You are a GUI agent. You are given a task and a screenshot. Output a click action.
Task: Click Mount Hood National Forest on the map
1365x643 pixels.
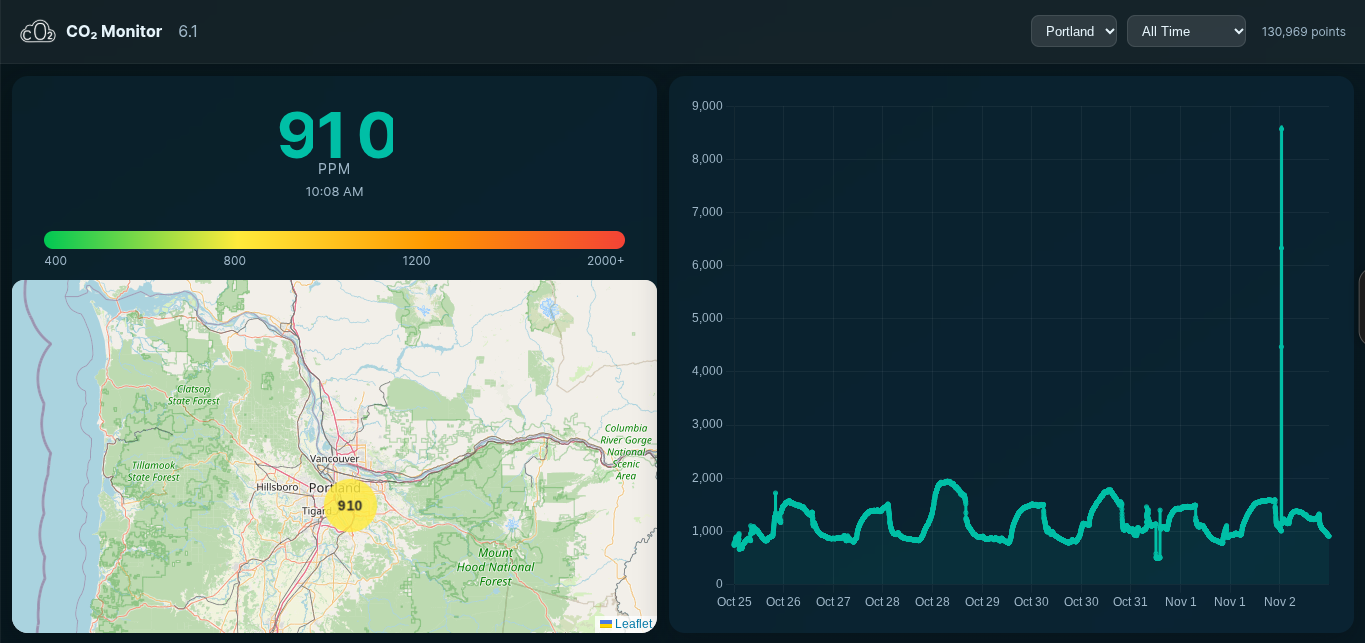(x=495, y=567)
